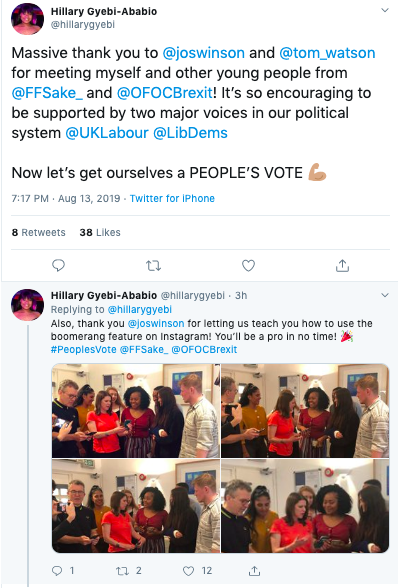This screenshot has width=398, height=588.
Task: Like the main tweet with the heart icon
Action: 248,266
